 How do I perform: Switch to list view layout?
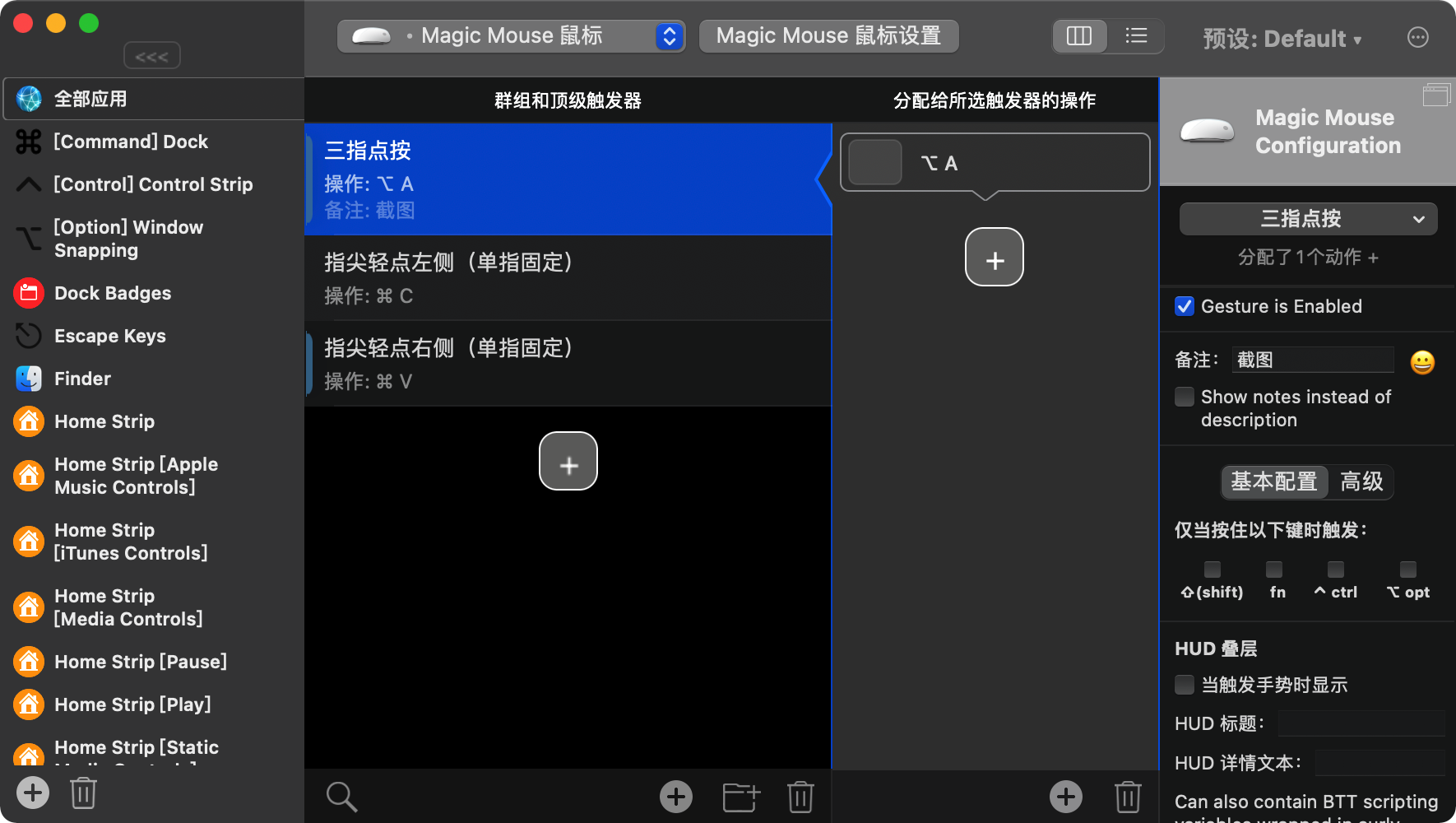[x=1136, y=36]
